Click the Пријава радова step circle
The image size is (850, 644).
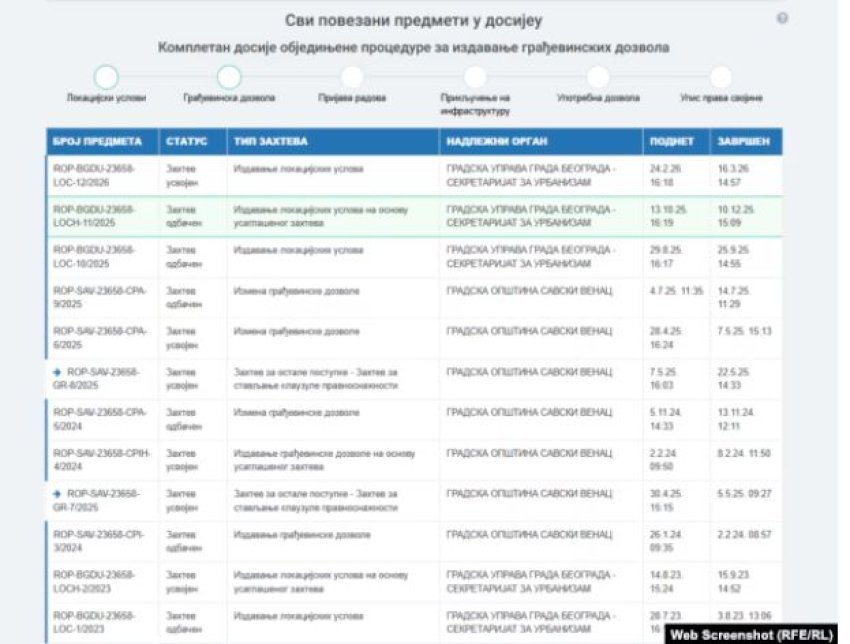352,77
